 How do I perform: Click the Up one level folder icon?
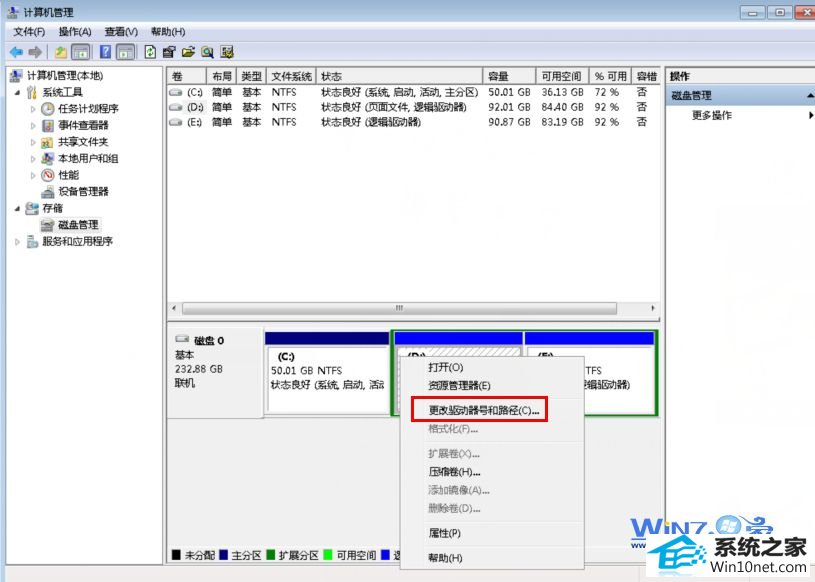tap(61, 52)
